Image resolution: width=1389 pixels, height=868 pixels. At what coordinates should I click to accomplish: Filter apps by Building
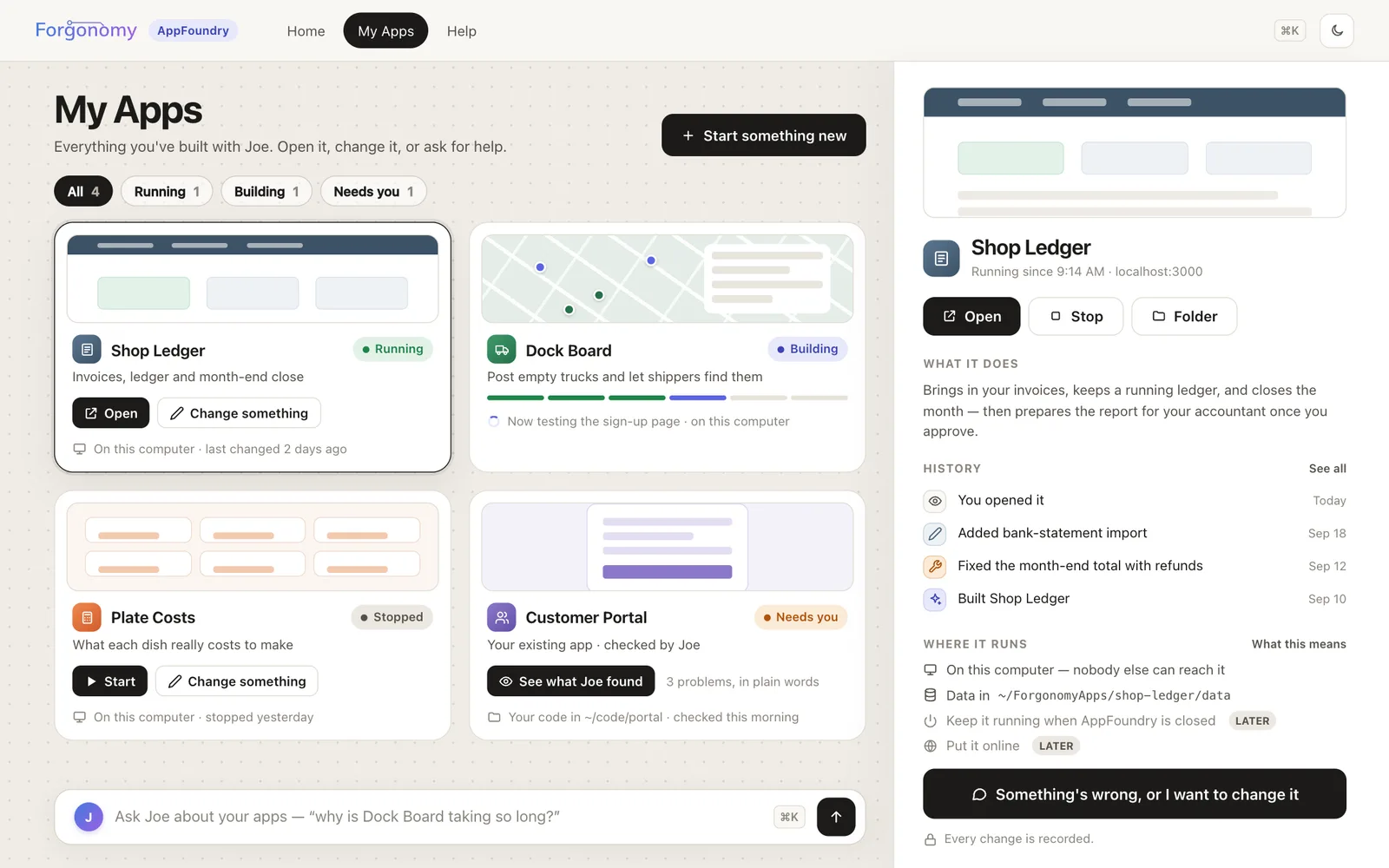267,191
